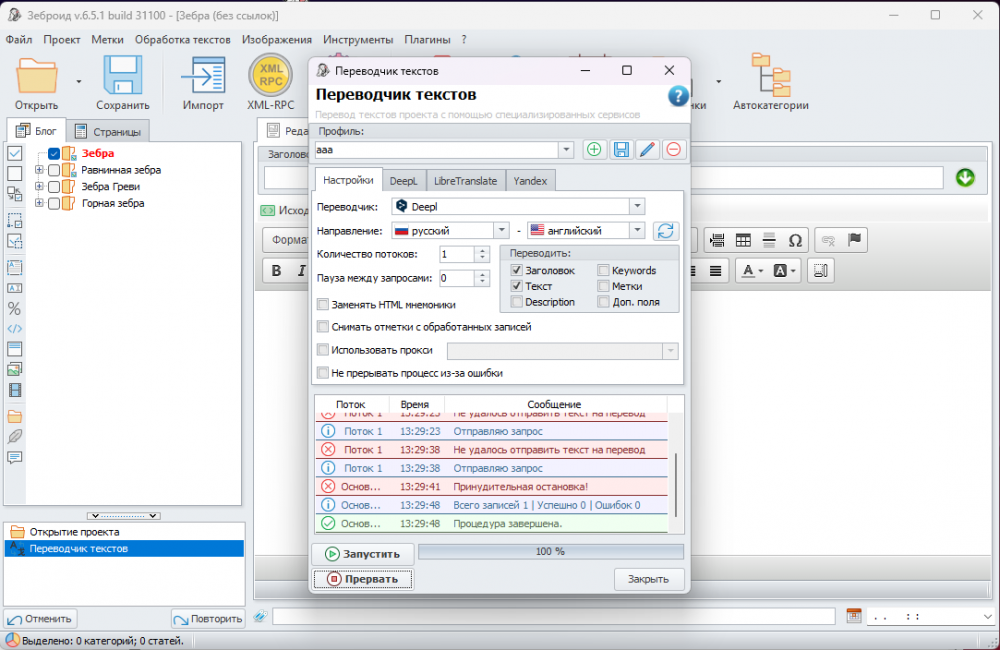The height and width of the screenshot is (650, 1000).
Task: Open the target language 'английский' dropdown
Action: [x=637, y=230]
